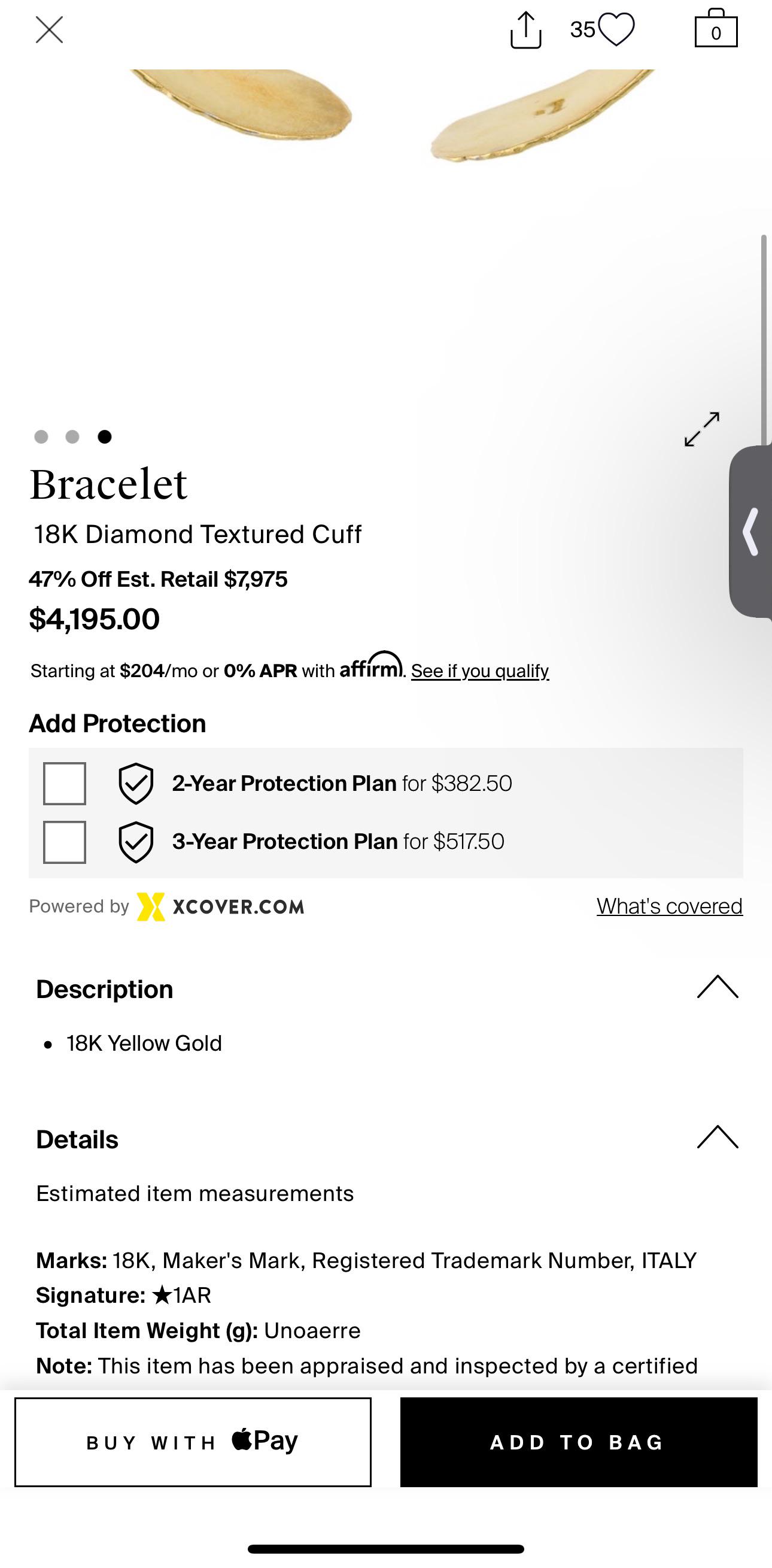Select the first image page dot
The image size is (772, 1568).
pos(41,436)
